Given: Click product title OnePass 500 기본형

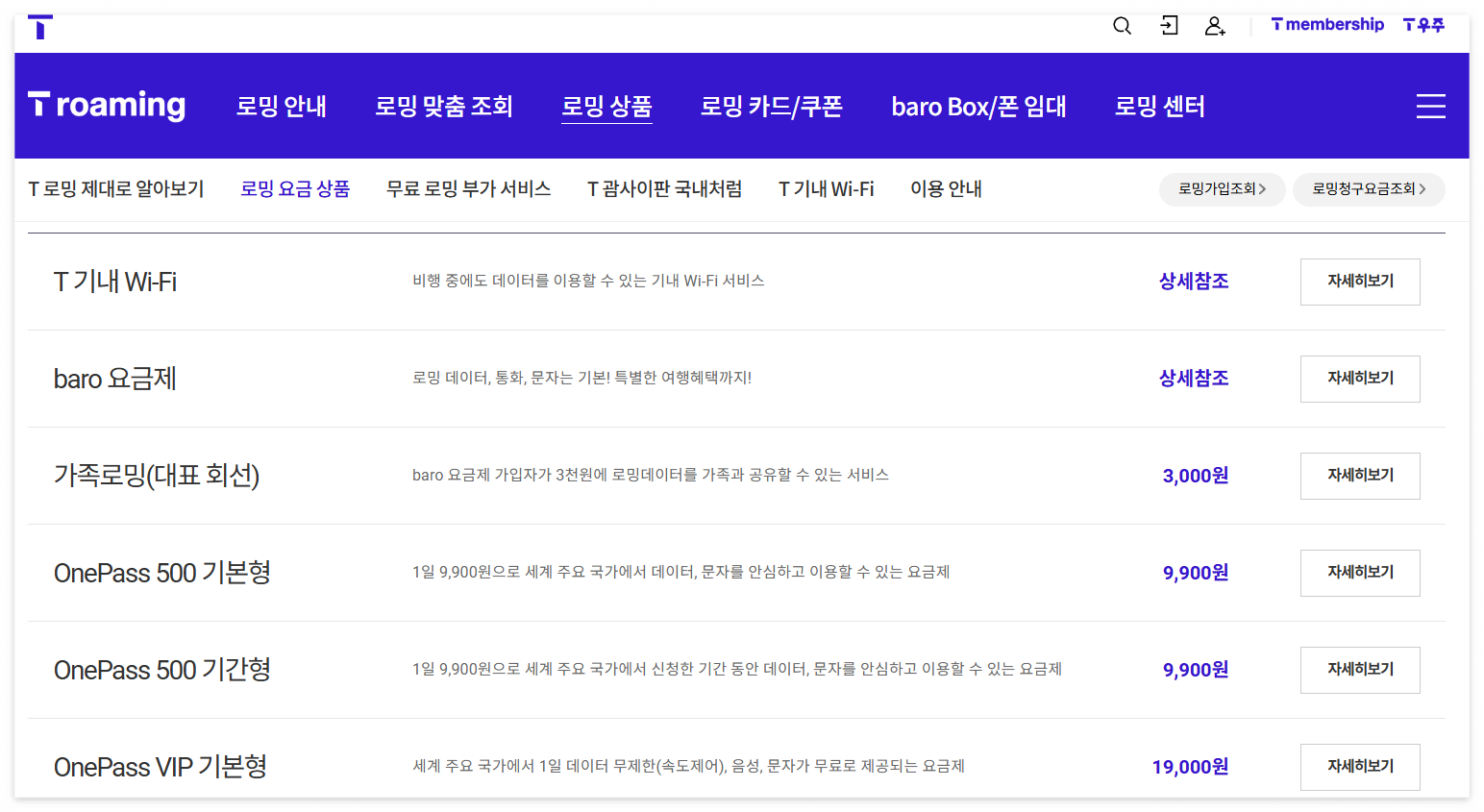Looking at the screenshot, I should (162, 573).
